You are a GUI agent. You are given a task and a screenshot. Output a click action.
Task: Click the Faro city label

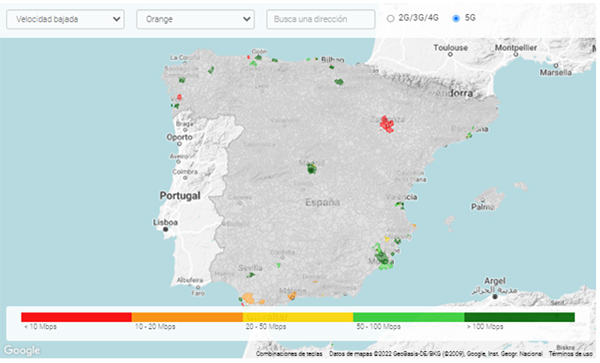coord(198,293)
